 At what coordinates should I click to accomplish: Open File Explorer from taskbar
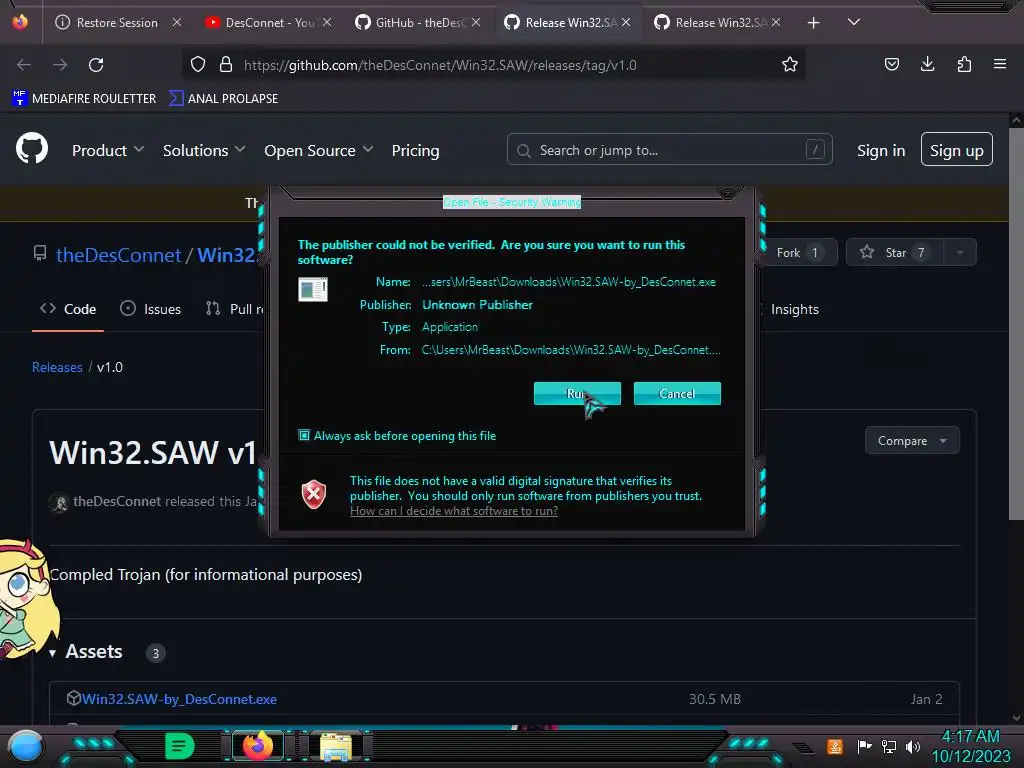[336, 746]
